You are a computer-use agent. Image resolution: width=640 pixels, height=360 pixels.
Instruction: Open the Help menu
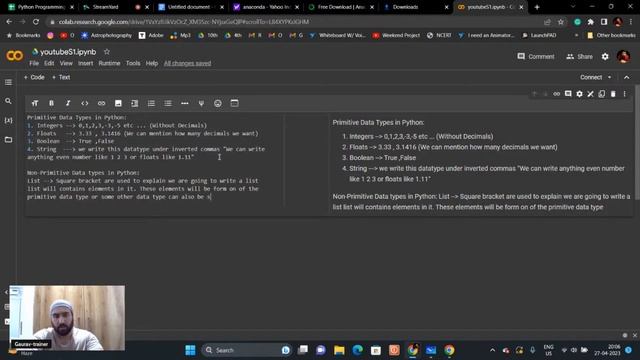(151, 63)
